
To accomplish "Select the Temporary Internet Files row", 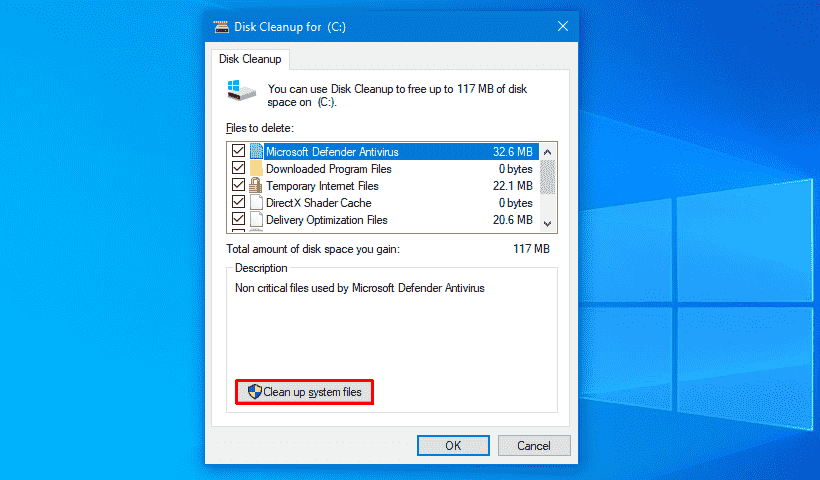I will click(384, 186).
